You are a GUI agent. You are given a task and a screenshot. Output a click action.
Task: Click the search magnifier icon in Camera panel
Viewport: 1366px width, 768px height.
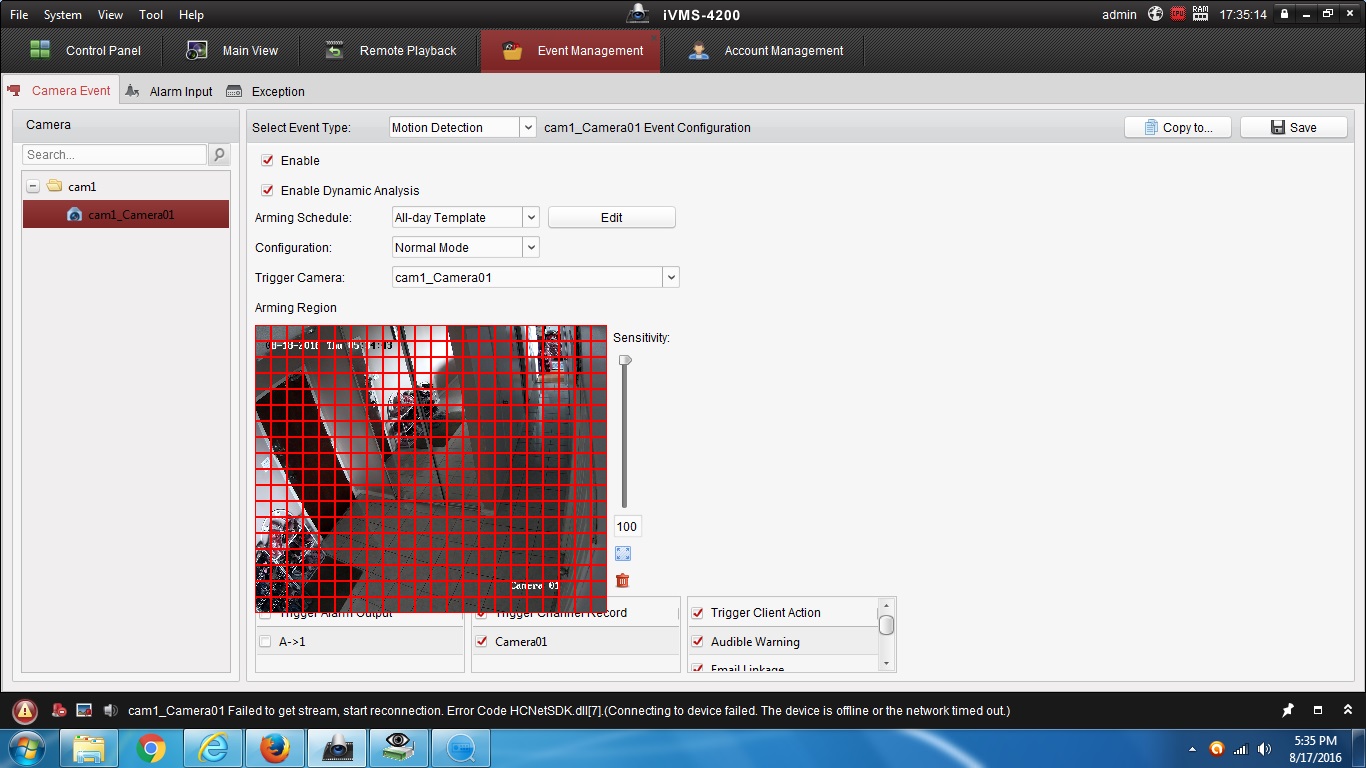point(219,155)
